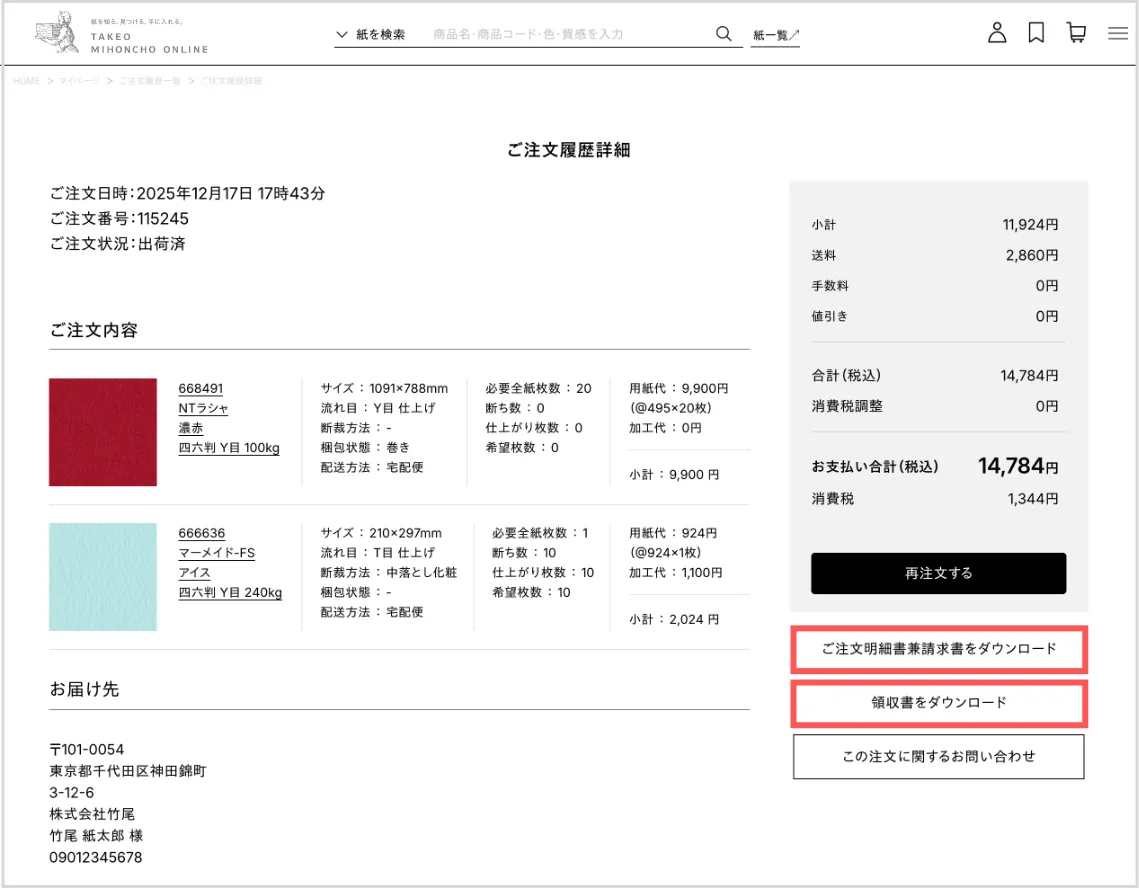
Task: Open product code 668491 link
Action: coord(201,389)
